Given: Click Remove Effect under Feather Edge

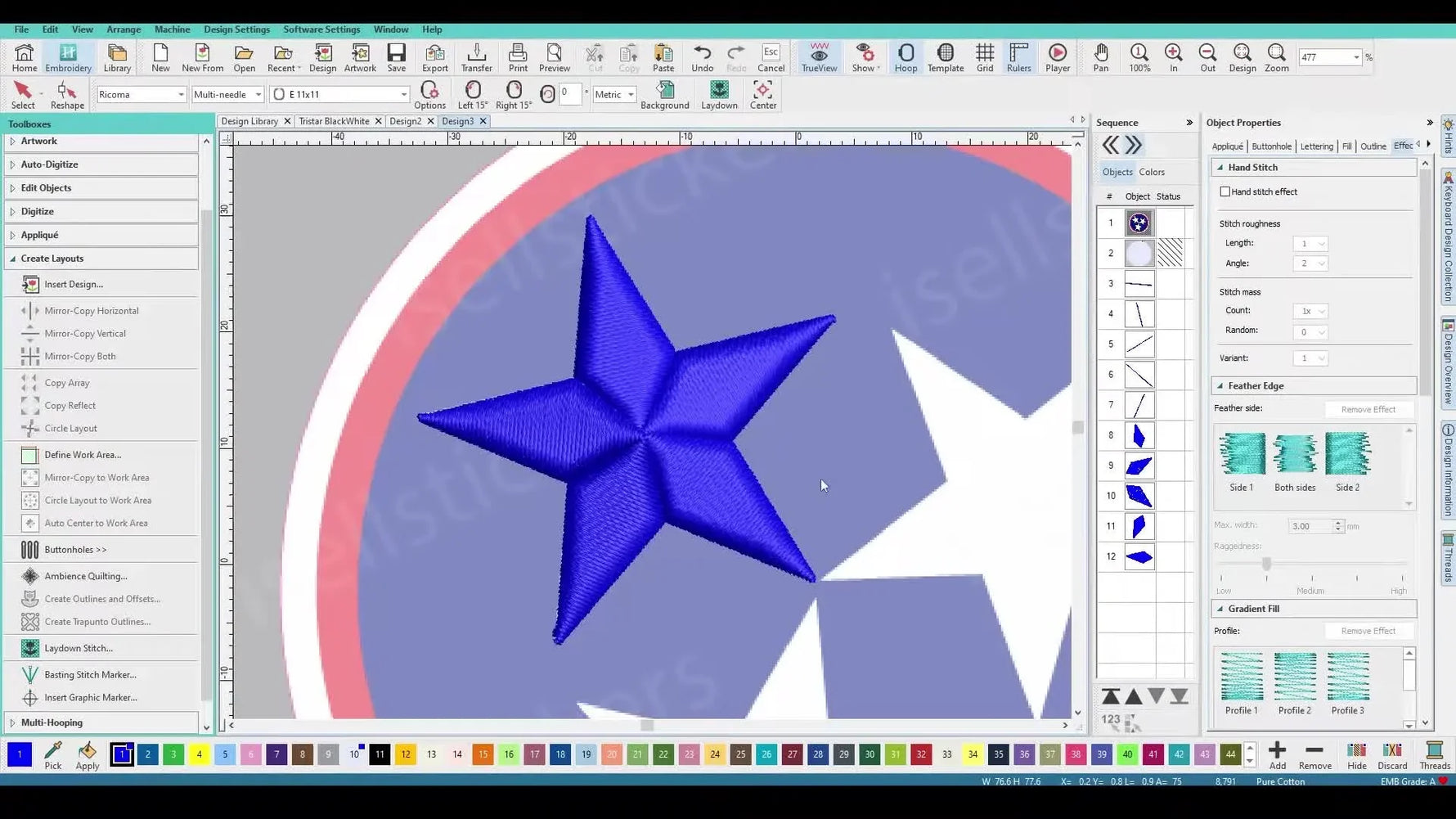Looking at the screenshot, I should [1368, 409].
